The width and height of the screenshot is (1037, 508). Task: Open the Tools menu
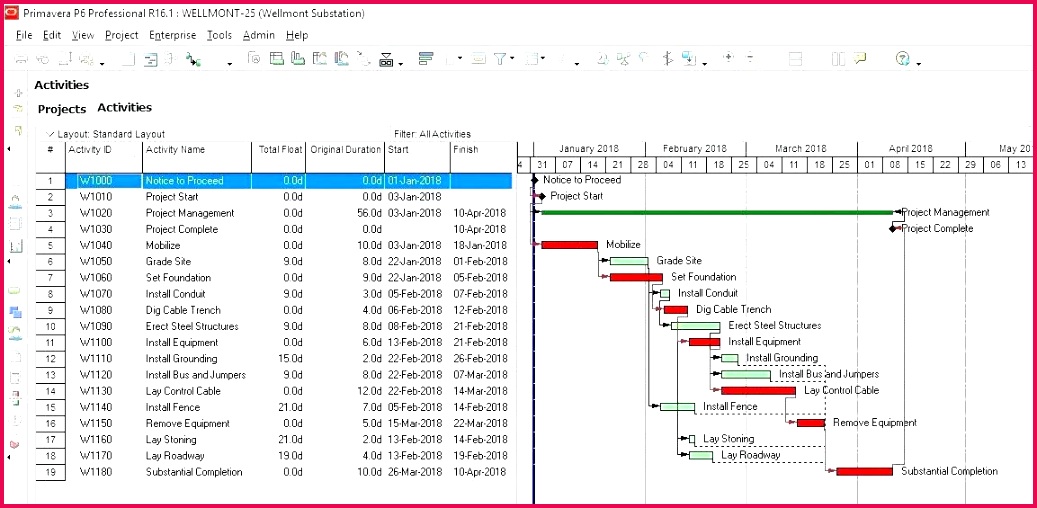[219, 35]
